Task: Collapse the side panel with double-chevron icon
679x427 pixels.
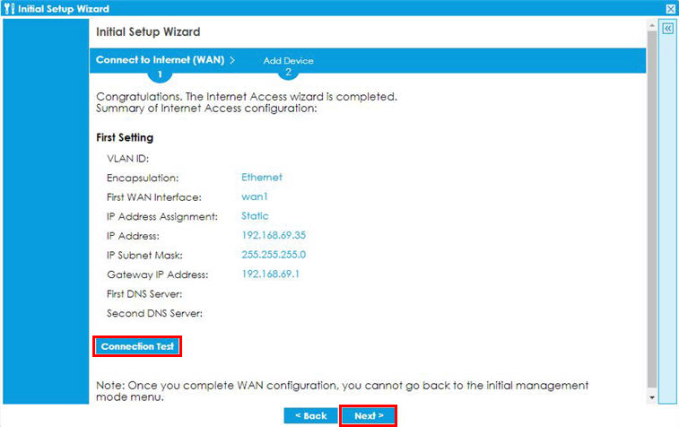Action: 668,29
